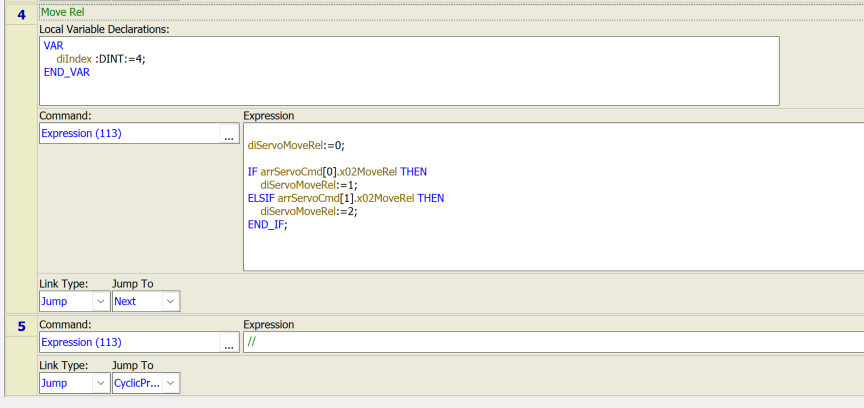Click the Expression label above step 4 editor
This screenshot has width=864, height=408.
[268, 116]
